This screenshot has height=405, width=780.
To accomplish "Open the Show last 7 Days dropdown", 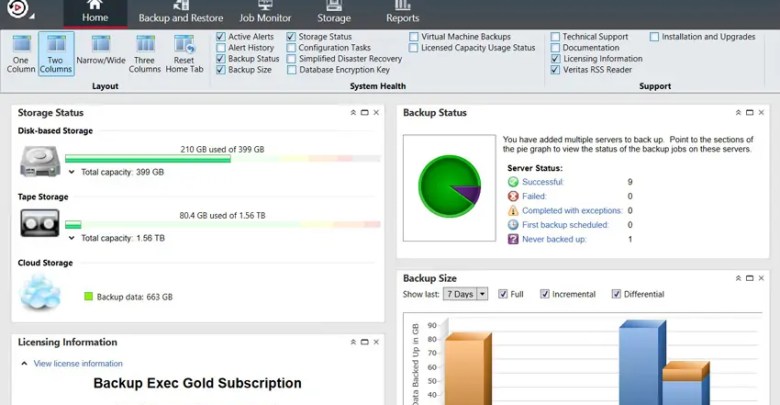I will click(482, 294).
